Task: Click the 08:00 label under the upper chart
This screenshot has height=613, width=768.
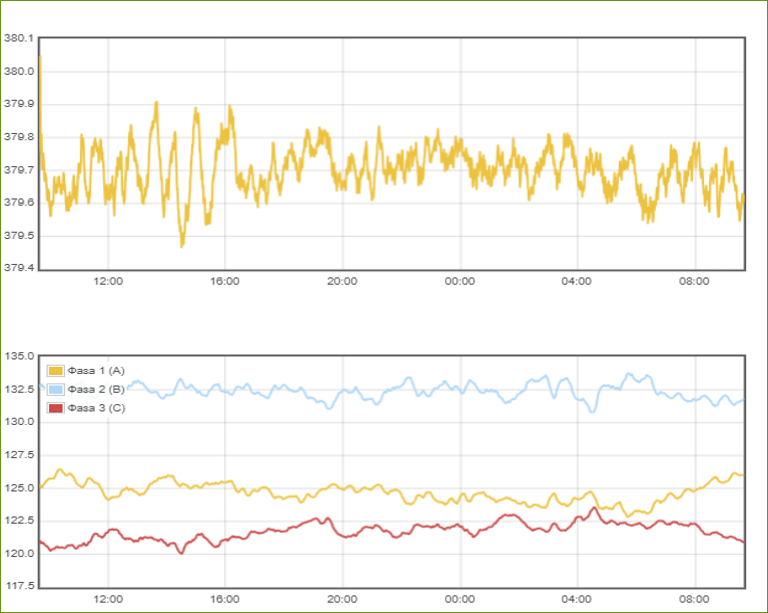Action: pos(694,282)
